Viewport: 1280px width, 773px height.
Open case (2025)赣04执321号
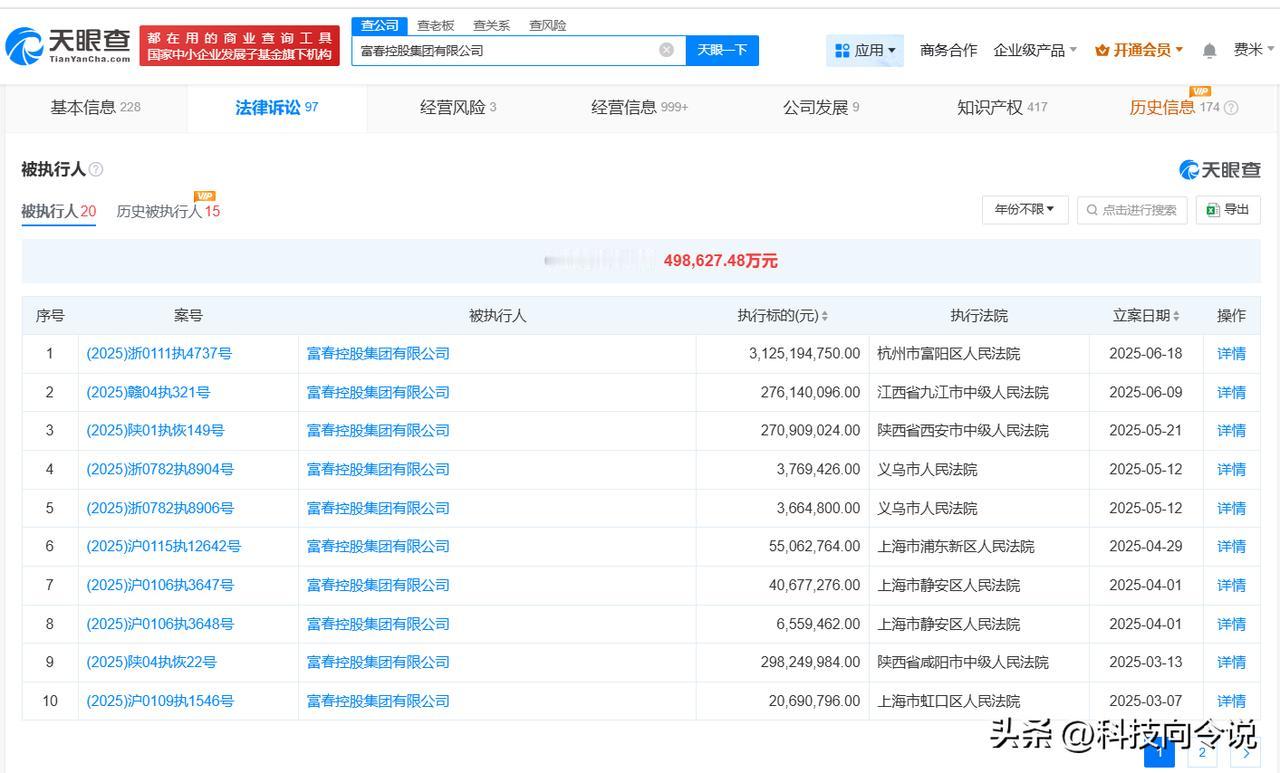click(148, 393)
